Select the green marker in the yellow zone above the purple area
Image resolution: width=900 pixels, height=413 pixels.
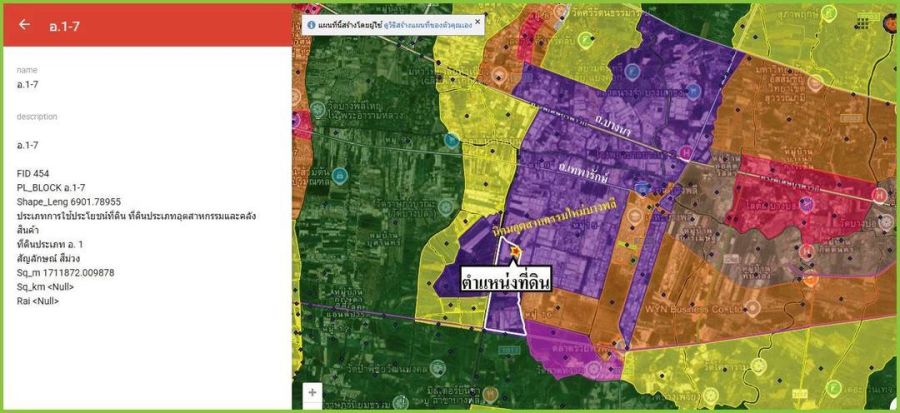586,41
